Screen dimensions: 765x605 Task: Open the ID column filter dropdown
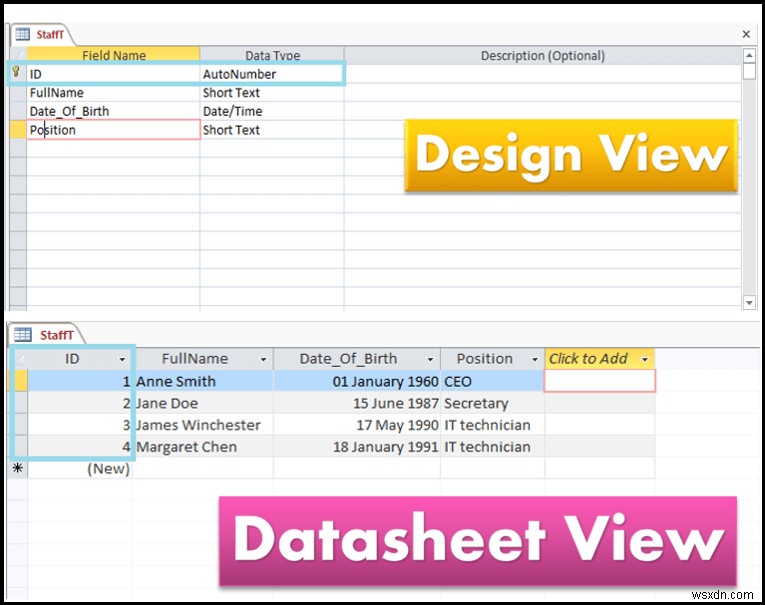click(122, 360)
